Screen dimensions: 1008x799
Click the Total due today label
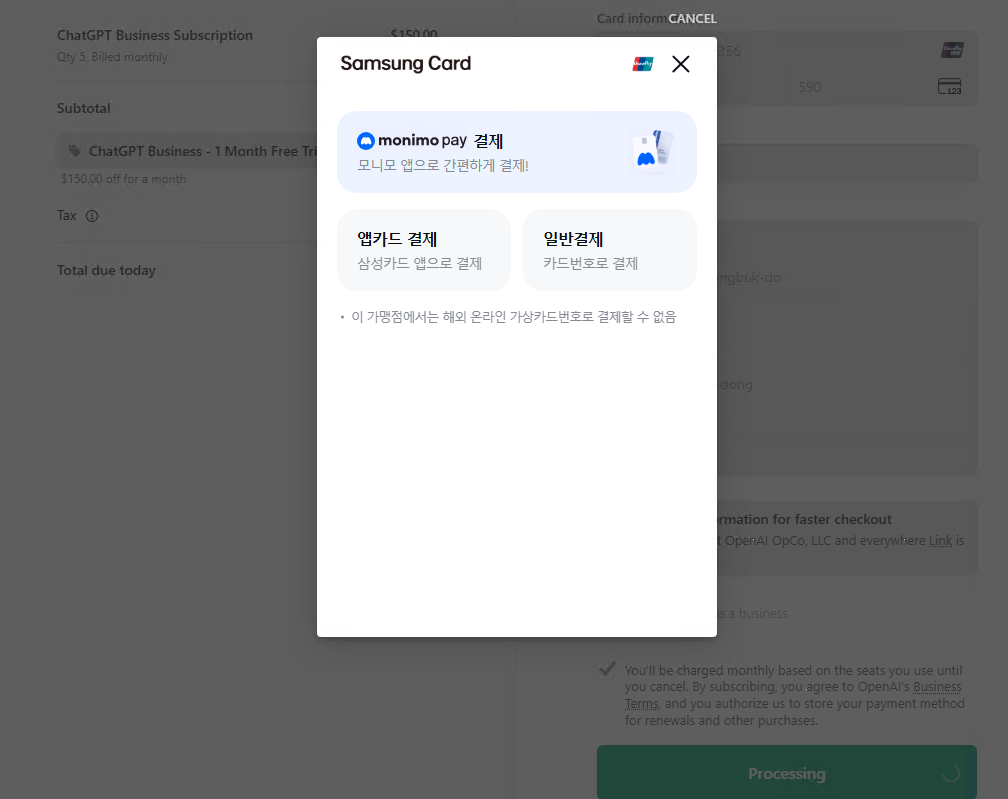point(107,271)
